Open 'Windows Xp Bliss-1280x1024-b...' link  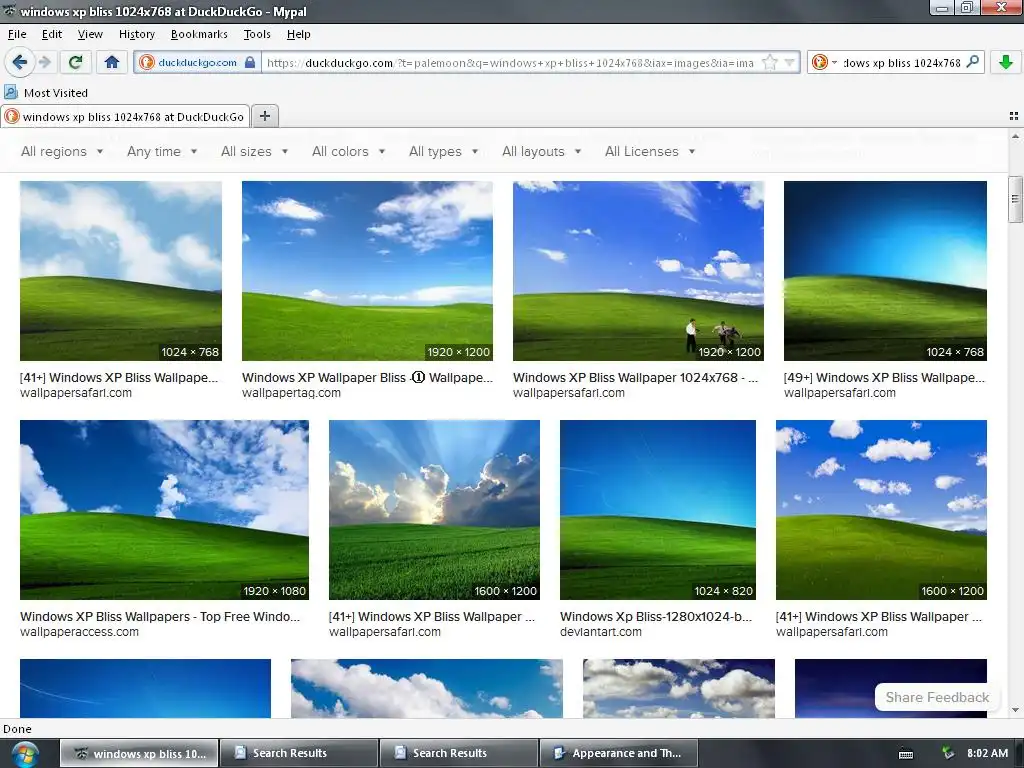click(656, 616)
